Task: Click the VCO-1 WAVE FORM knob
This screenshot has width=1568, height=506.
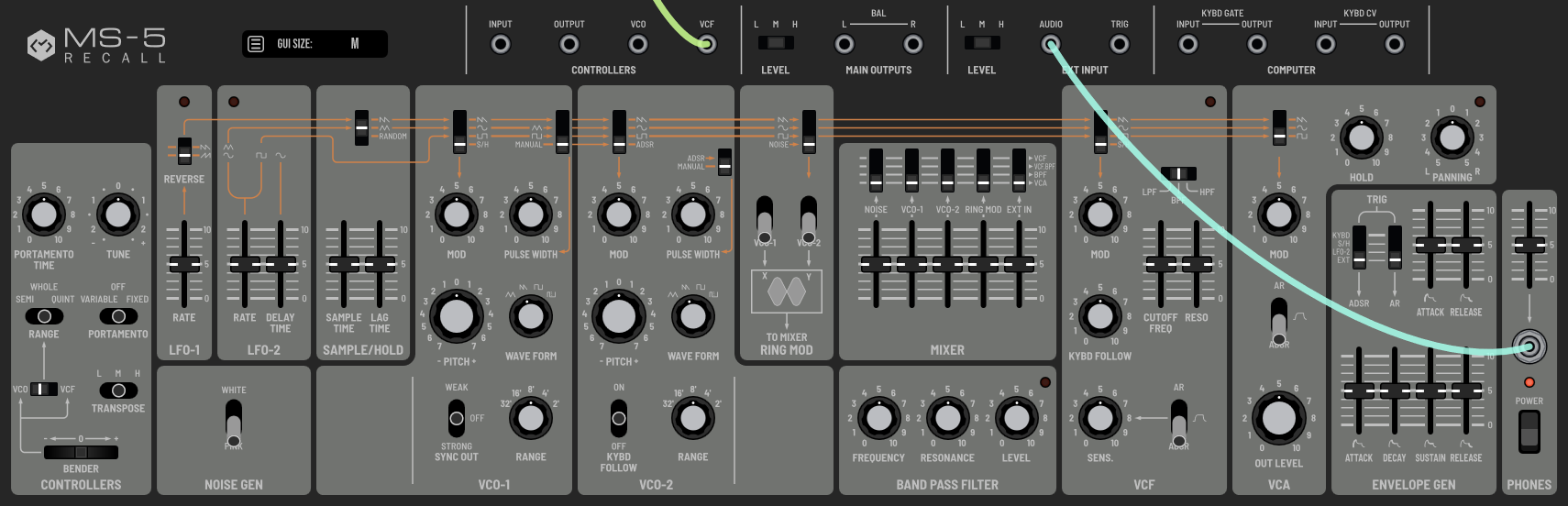Action: point(530,317)
